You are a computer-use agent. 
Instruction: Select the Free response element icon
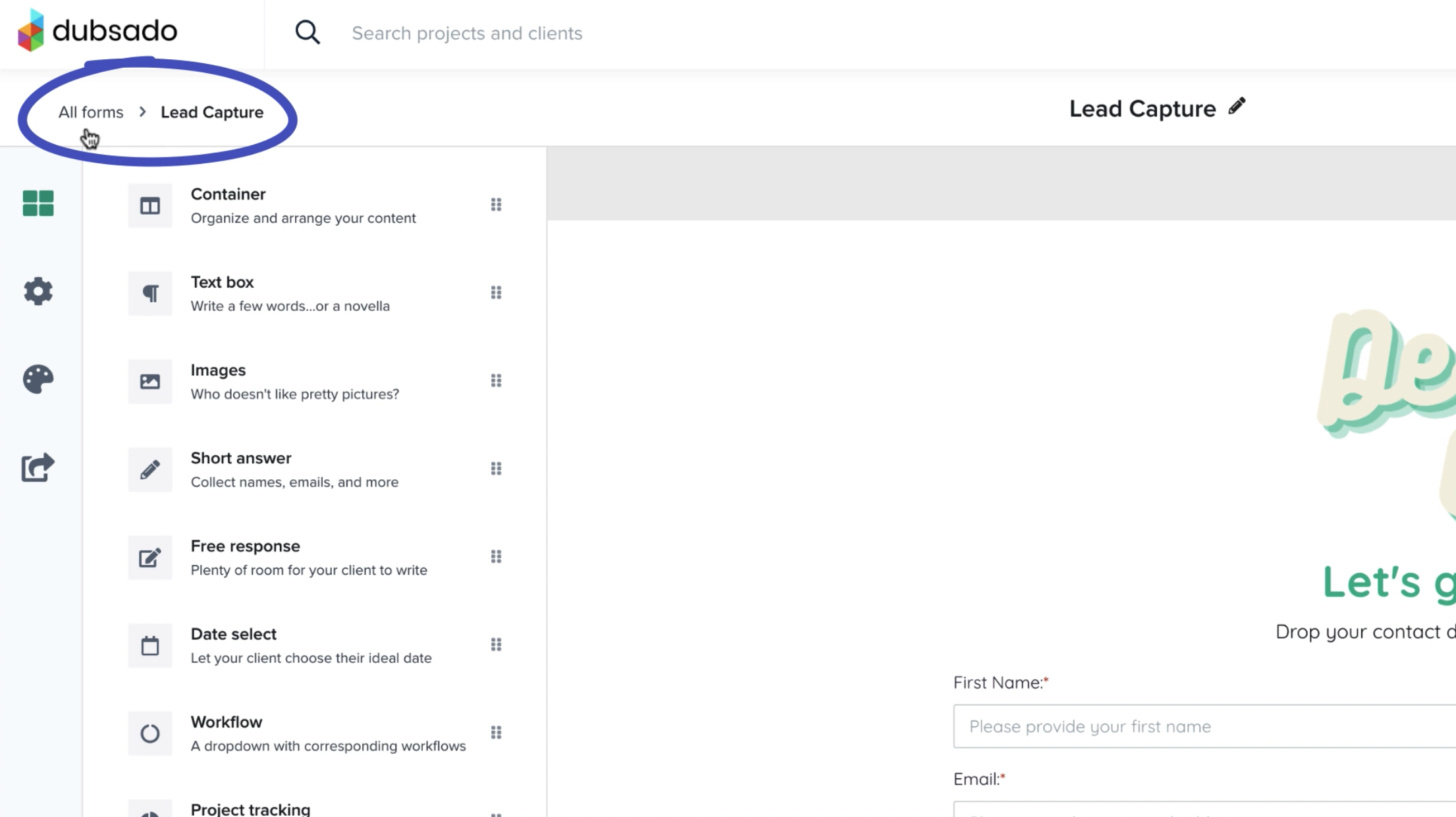click(x=150, y=558)
